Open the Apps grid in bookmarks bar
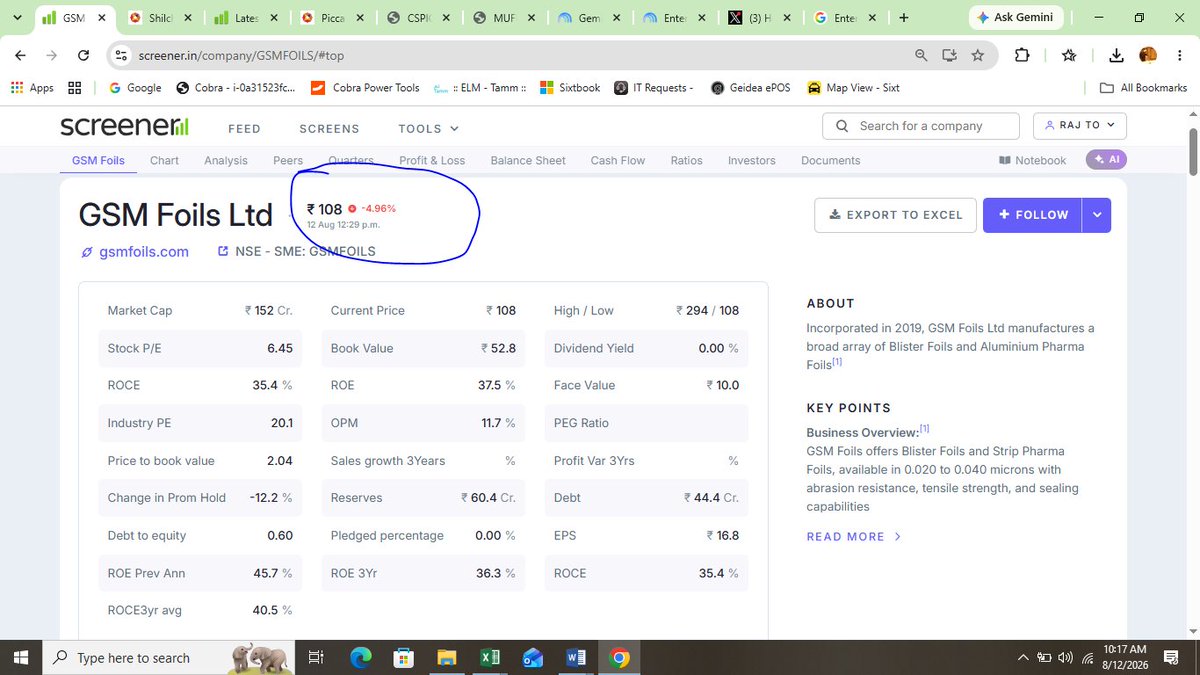The height and width of the screenshot is (675, 1200). (x=32, y=88)
